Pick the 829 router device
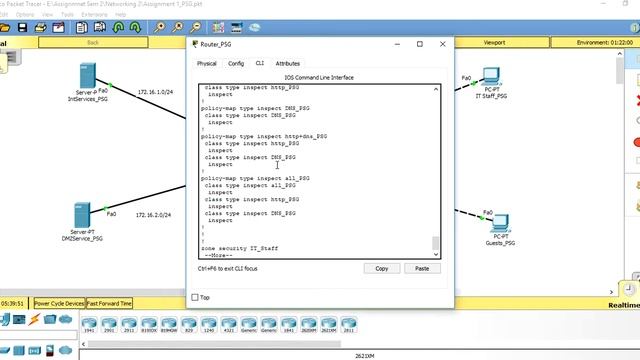Screen dimensions: 640x360 [189, 324]
